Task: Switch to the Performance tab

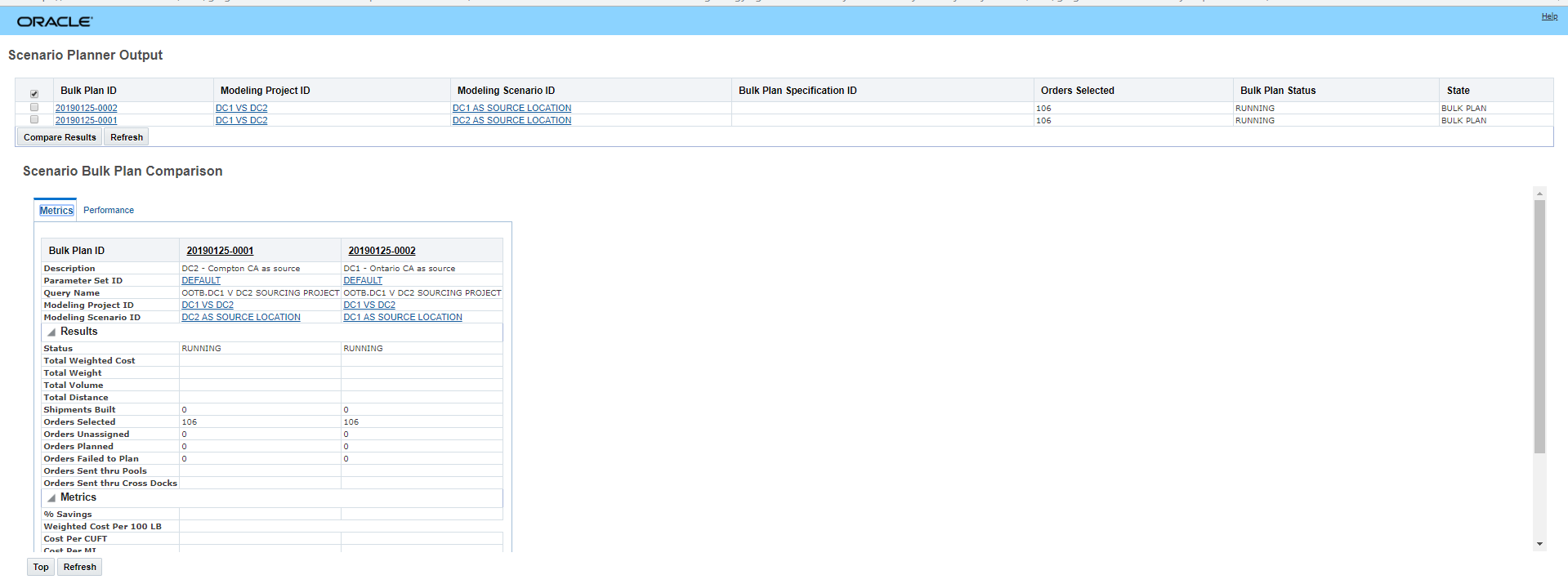Action: [x=109, y=210]
